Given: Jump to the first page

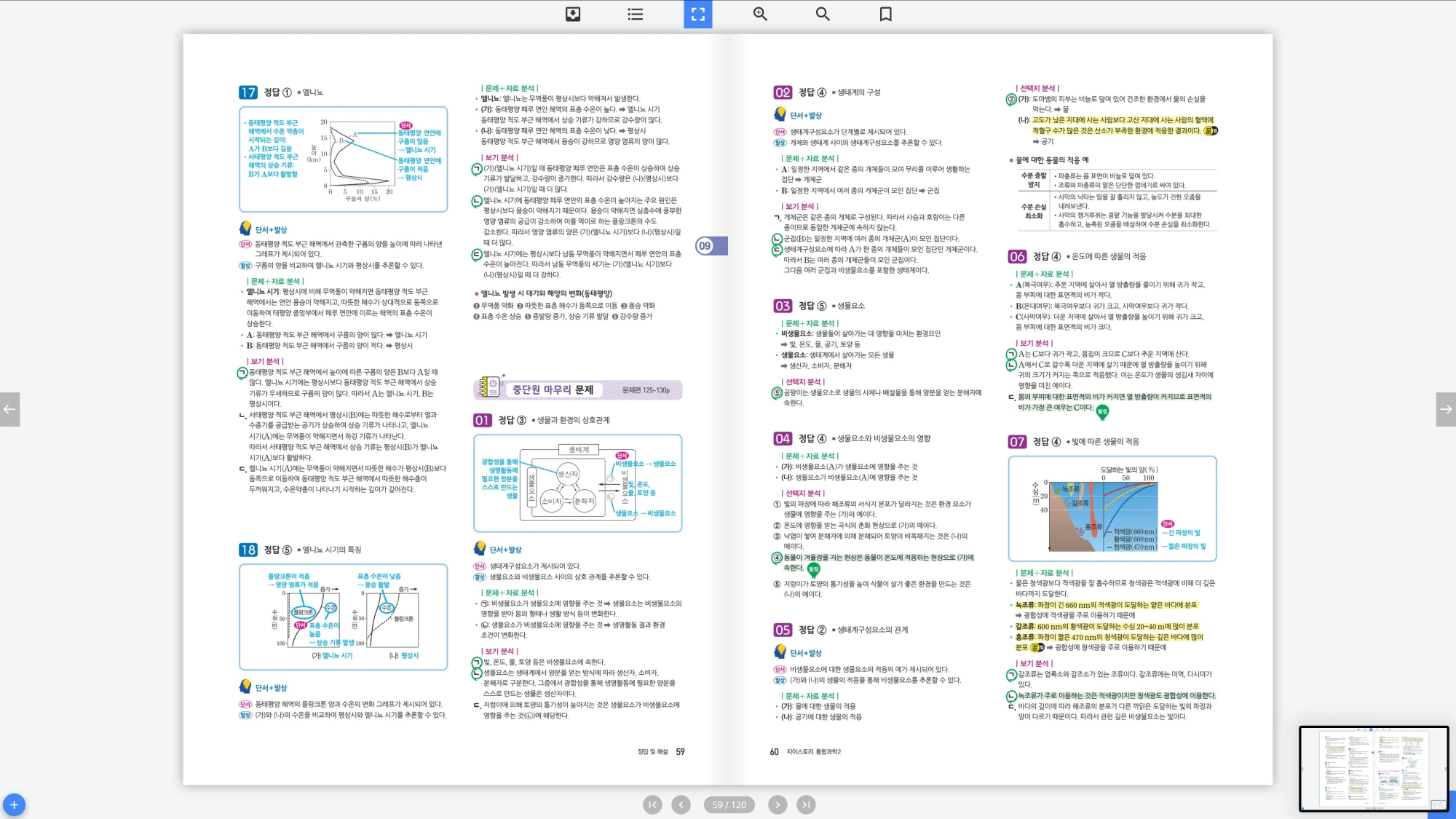Looking at the screenshot, I should (652, 804).
